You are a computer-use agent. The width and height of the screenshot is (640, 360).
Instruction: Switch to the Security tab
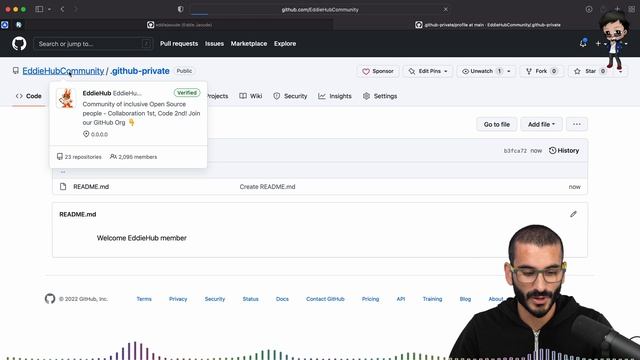(x=290, y=96)
